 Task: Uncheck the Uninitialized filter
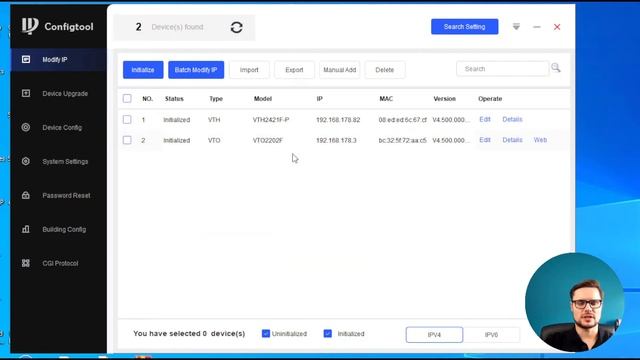coord(266,333)
